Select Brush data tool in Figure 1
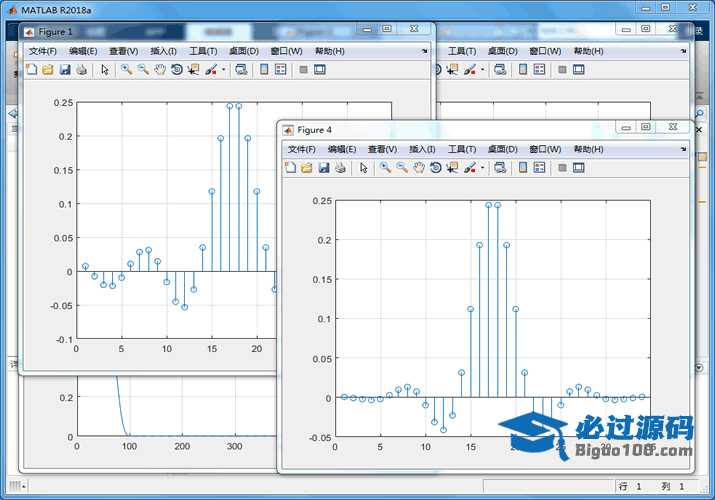 [211, 69]
